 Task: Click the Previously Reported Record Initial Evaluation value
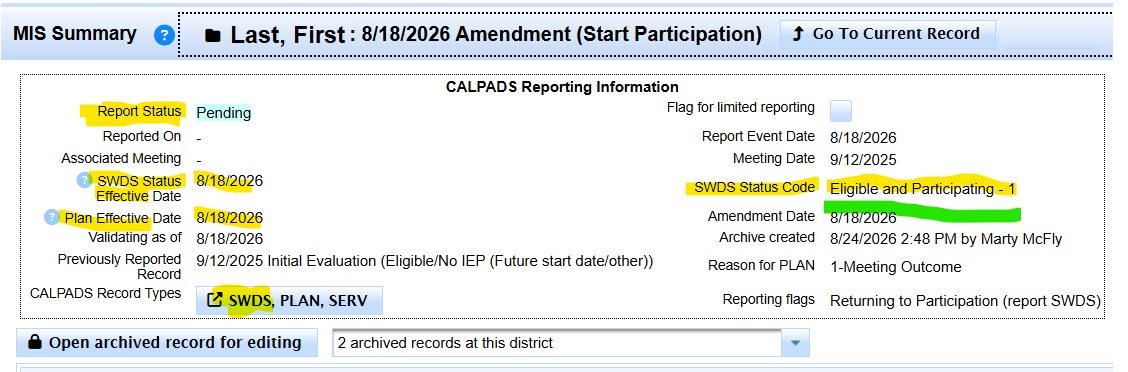[424, 261]
